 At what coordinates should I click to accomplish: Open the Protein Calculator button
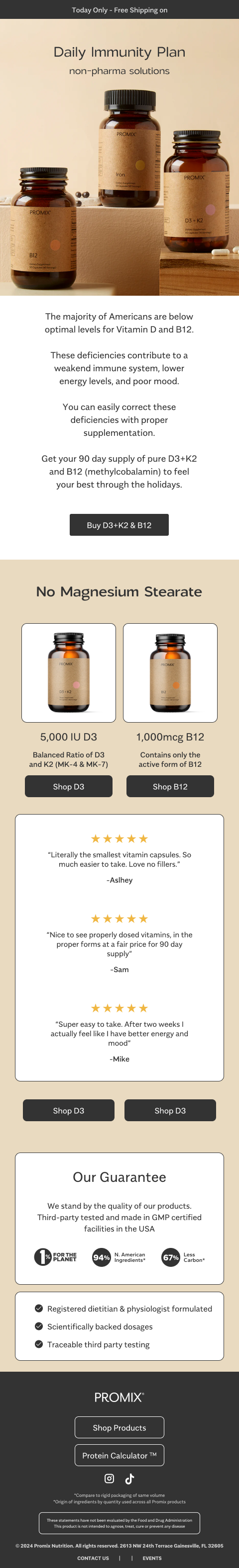pos(119,1455)
